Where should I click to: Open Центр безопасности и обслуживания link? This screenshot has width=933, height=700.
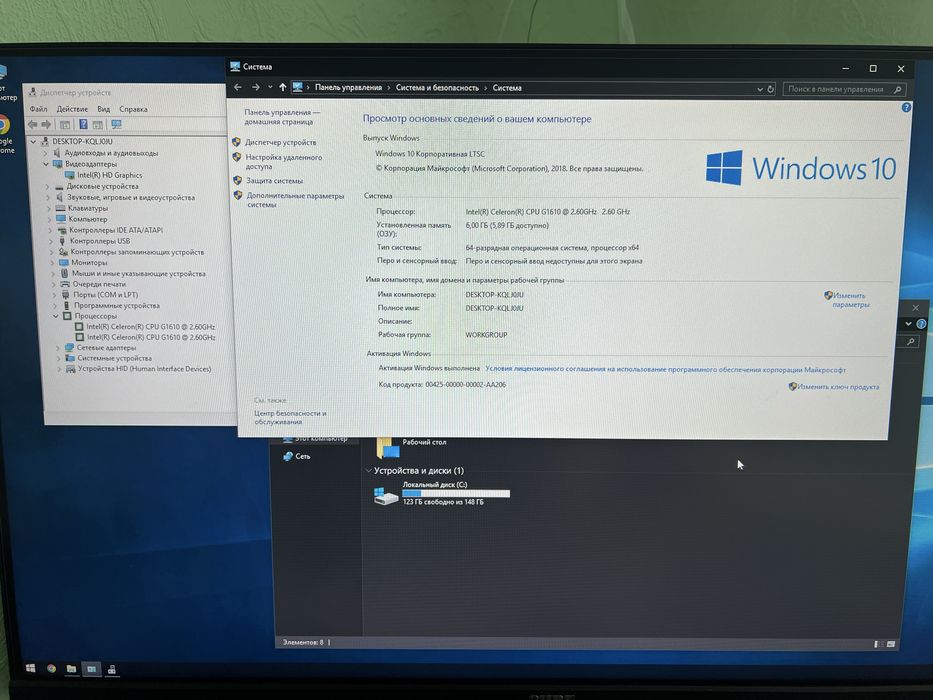[290, 417]
